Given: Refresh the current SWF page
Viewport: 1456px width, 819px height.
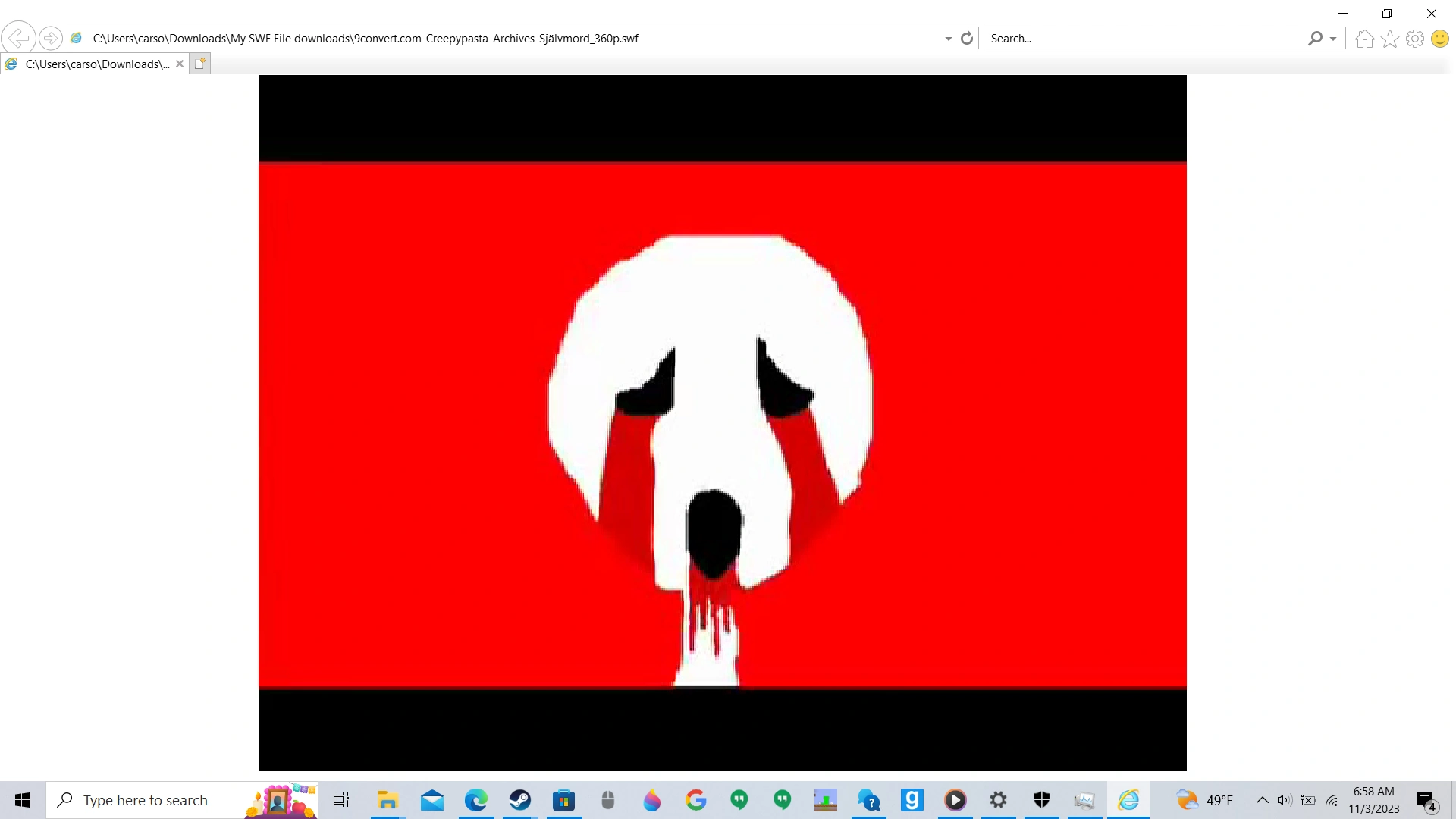Looking at the screenshot, I should coord(967,38).
